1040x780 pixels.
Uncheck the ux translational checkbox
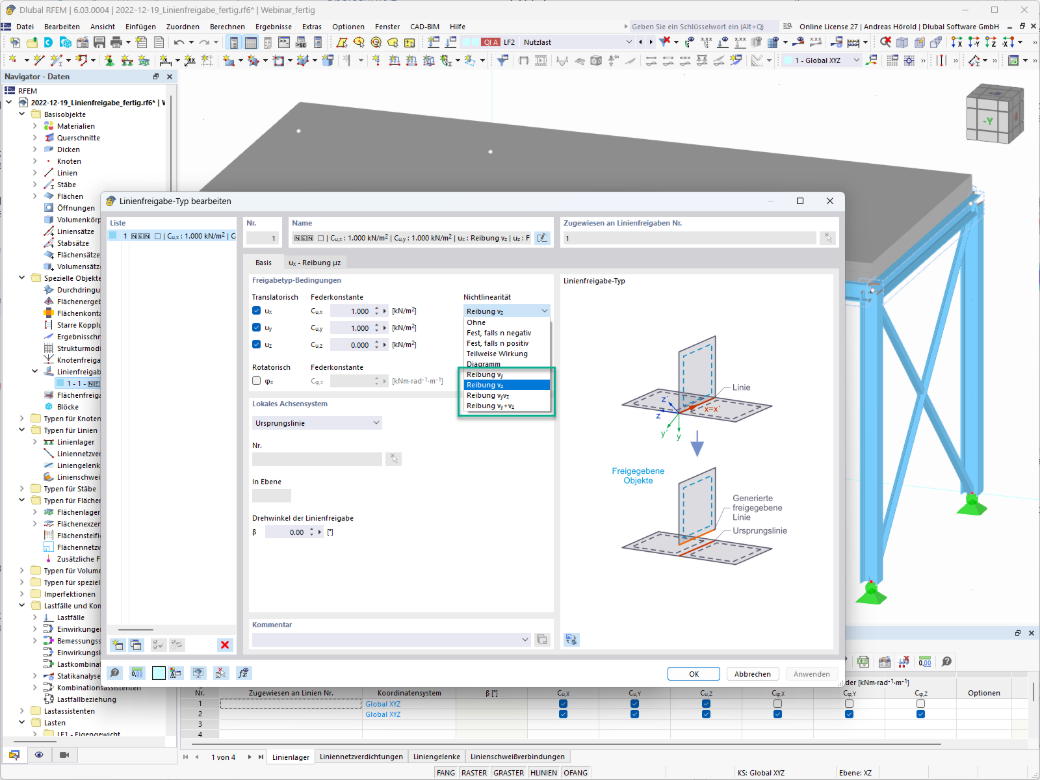257,310
